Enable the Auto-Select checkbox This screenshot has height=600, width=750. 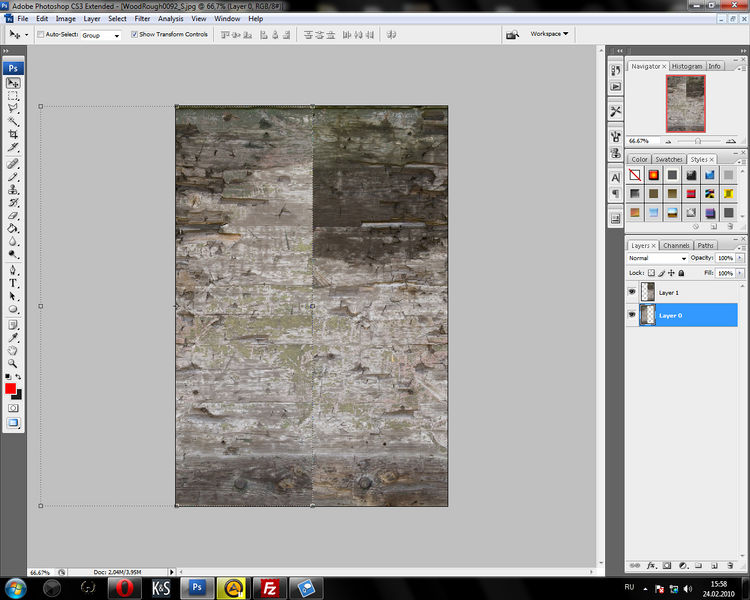(41, 34)
